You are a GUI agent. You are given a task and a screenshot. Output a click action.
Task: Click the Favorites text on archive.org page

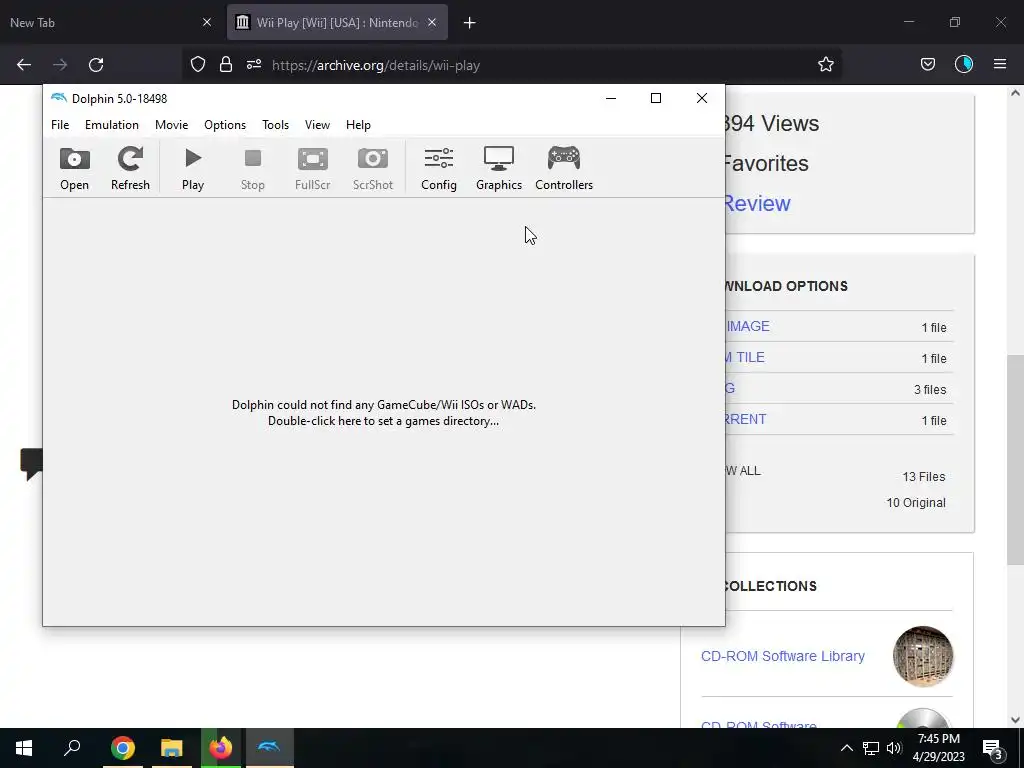point(766,163)
